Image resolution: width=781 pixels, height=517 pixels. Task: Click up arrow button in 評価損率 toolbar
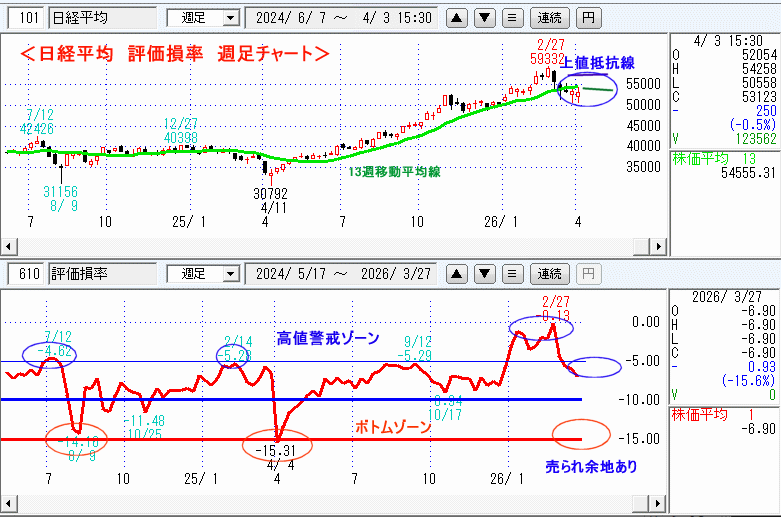[x=456, y=274]
